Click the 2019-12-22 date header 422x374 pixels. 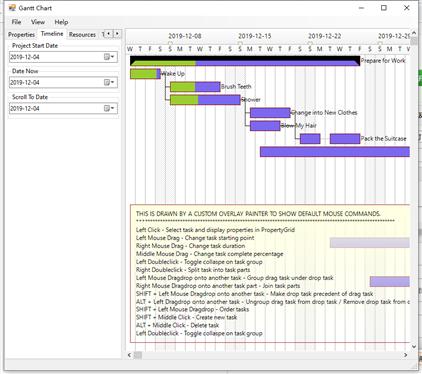(x=325, y=36)
